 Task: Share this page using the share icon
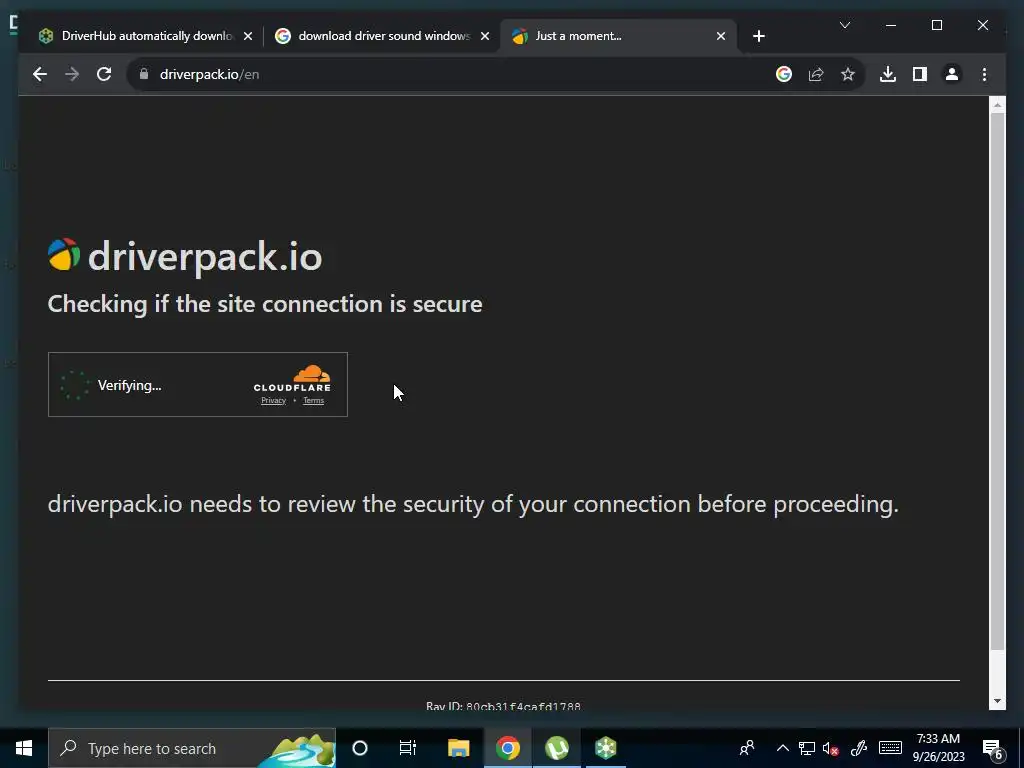pyautogui.click(x=816, y=74)
